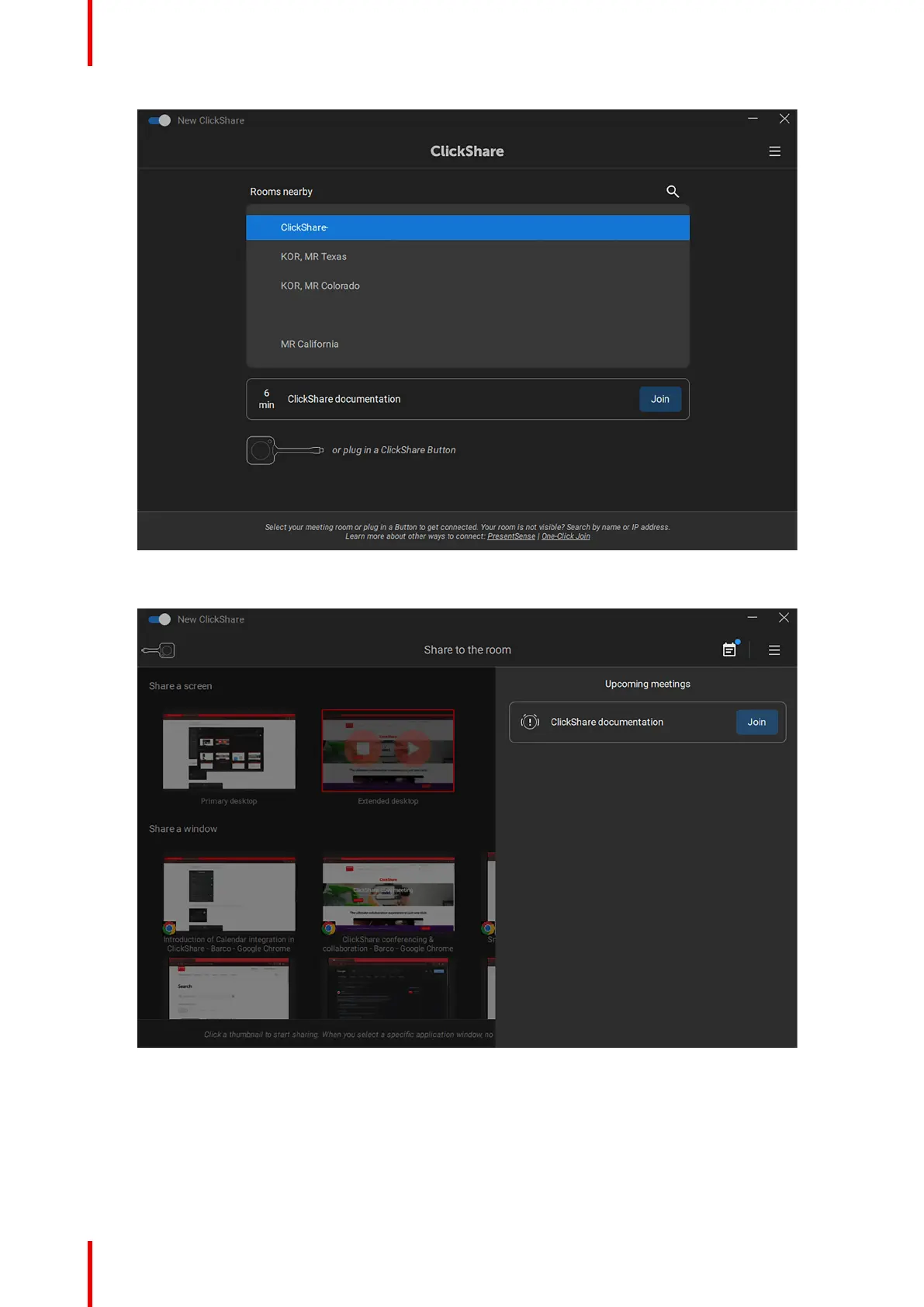Close the Rooms nearby ClickShare window
924x1307 pixels.
(x=784, y=119)
